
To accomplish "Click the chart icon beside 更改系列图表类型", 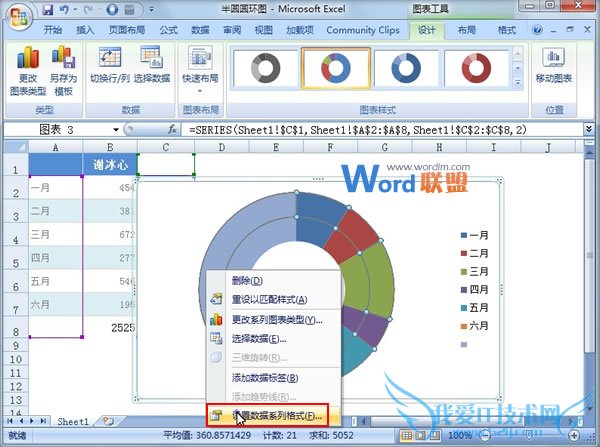I will (x=216, y=319).
